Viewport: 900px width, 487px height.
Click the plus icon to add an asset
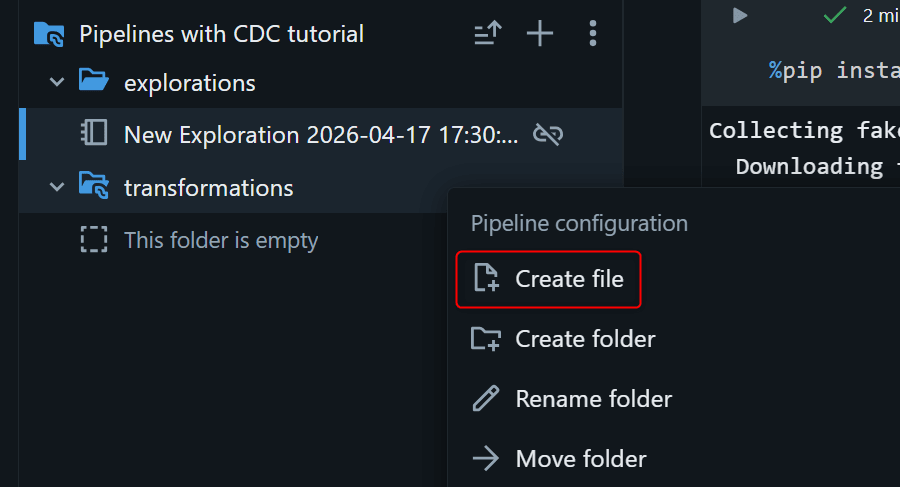(540, 34)
